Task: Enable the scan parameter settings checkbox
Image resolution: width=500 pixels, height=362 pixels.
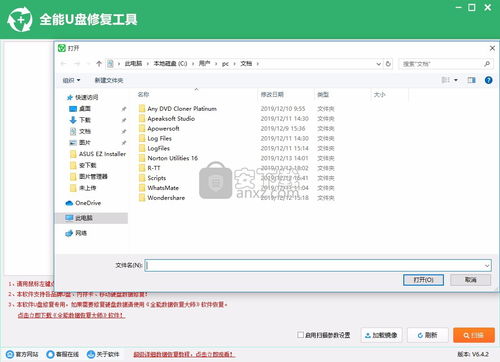Action: (300, 335)
